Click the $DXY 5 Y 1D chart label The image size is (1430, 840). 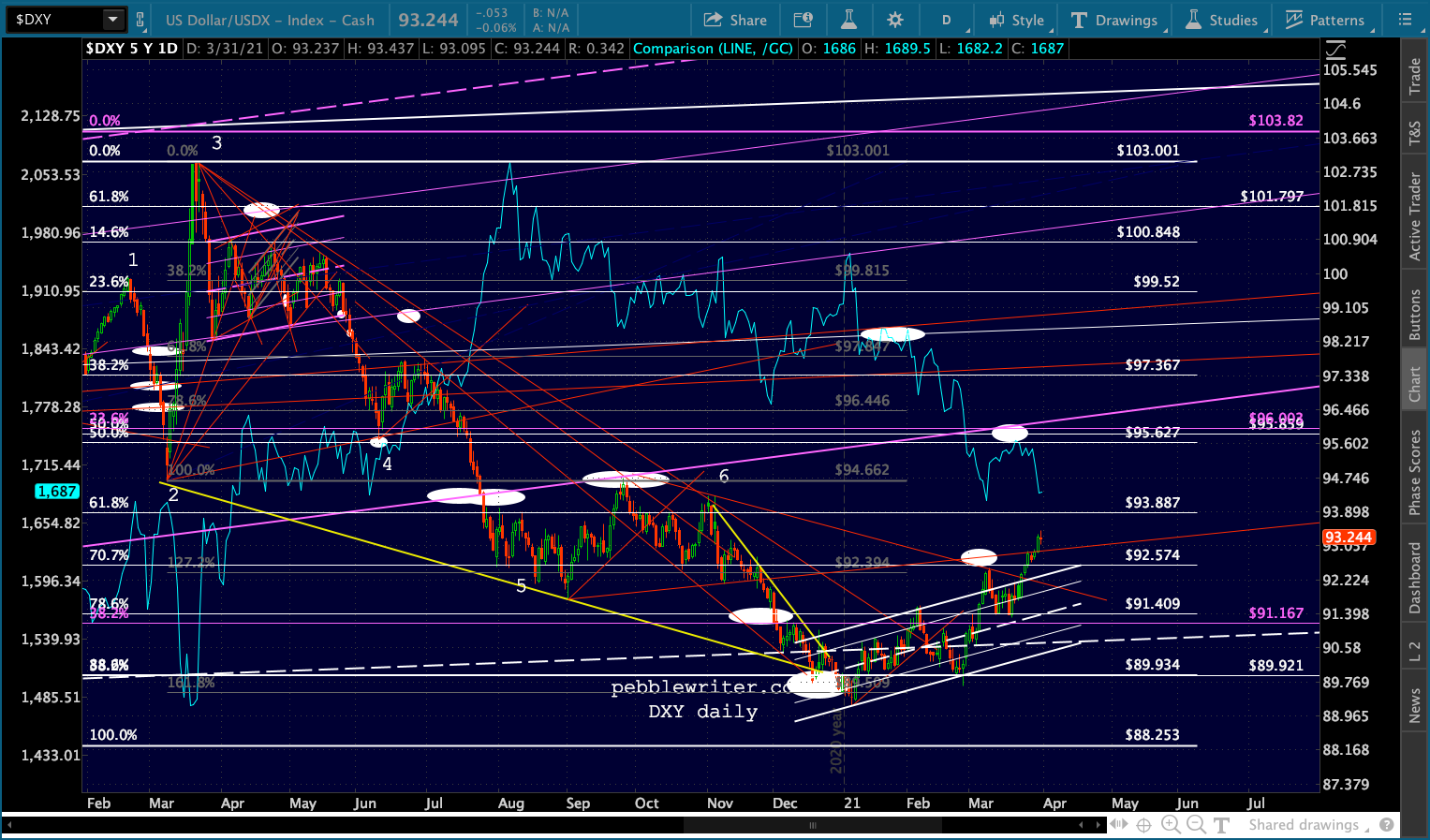pos(131,49)
